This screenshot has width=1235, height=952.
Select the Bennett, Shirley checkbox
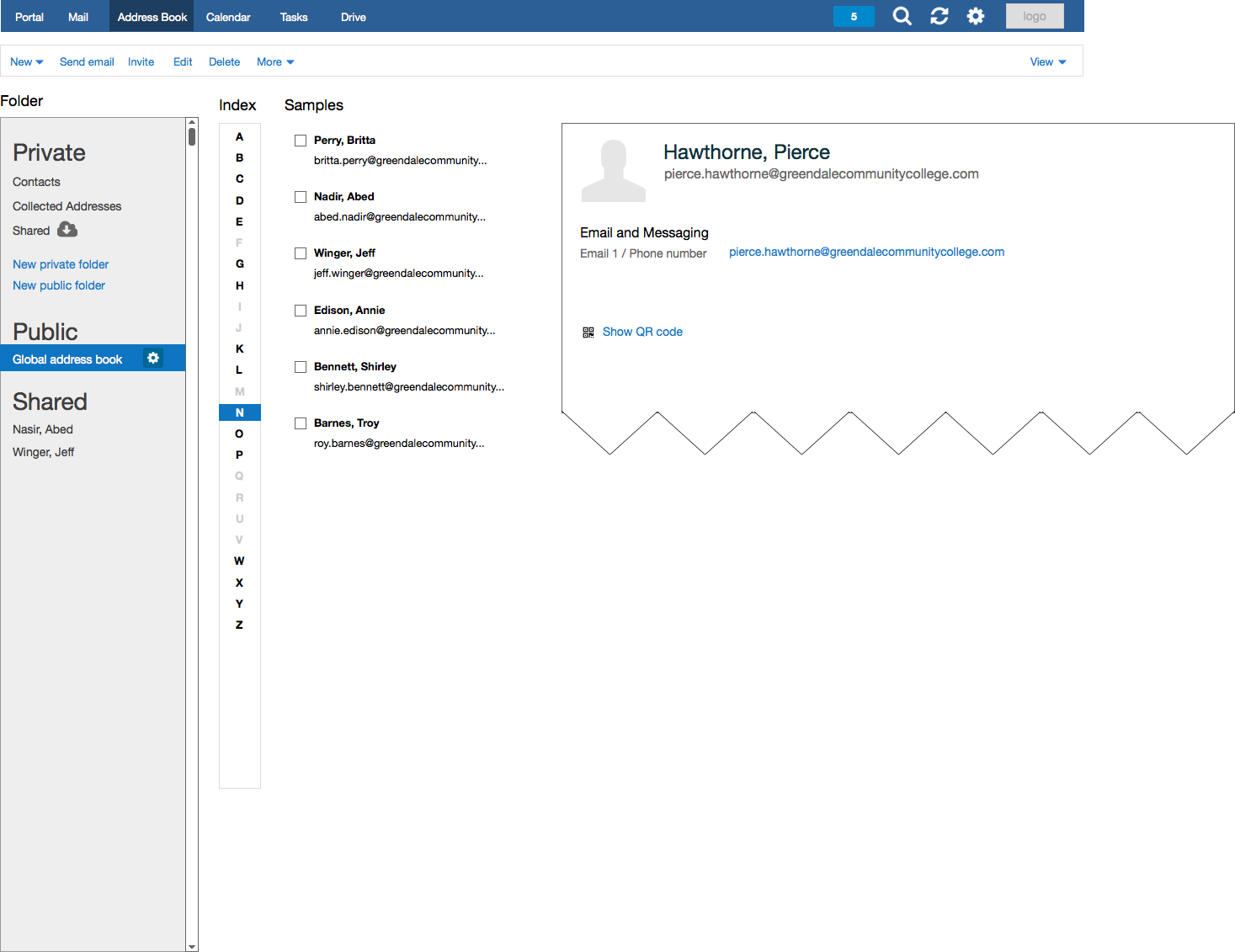pos(301,367)
